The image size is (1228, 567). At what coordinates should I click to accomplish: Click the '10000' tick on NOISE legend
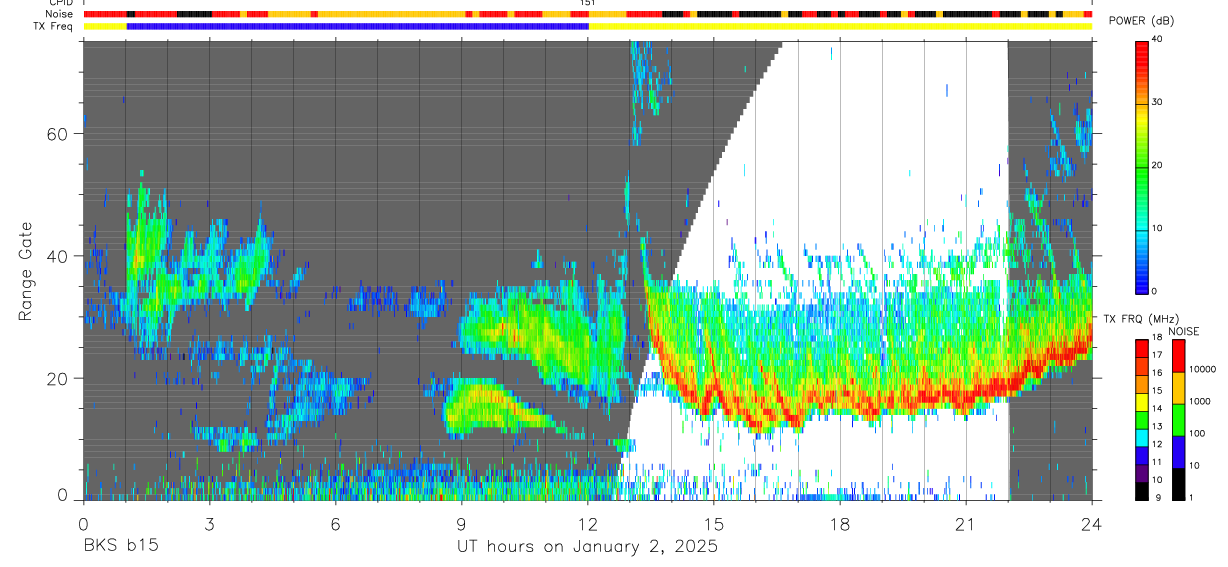1203,369
